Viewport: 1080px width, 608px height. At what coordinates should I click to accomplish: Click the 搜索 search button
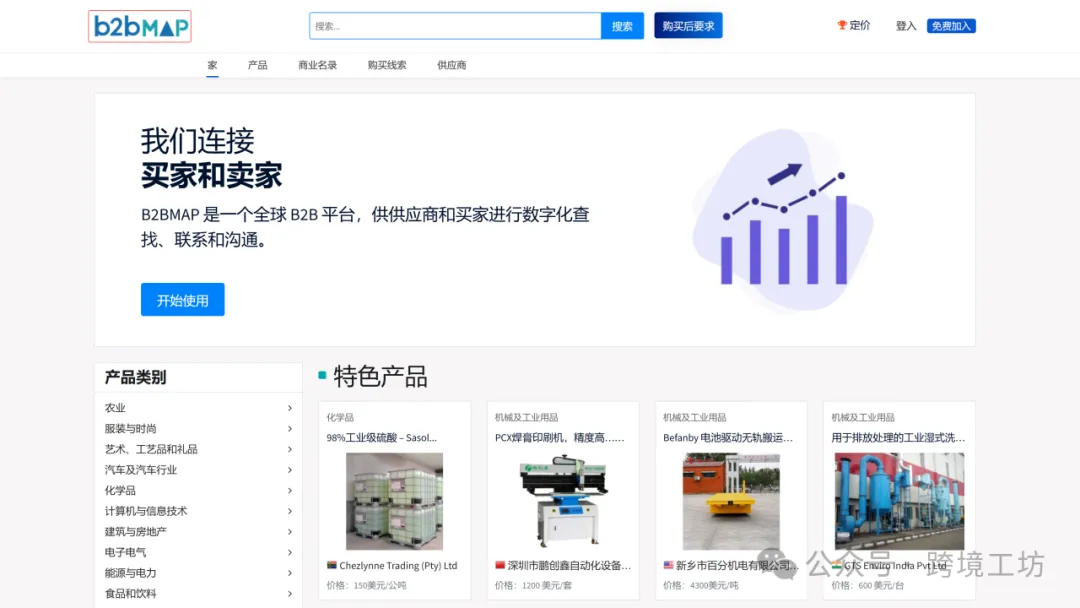(x=622, y=25)
